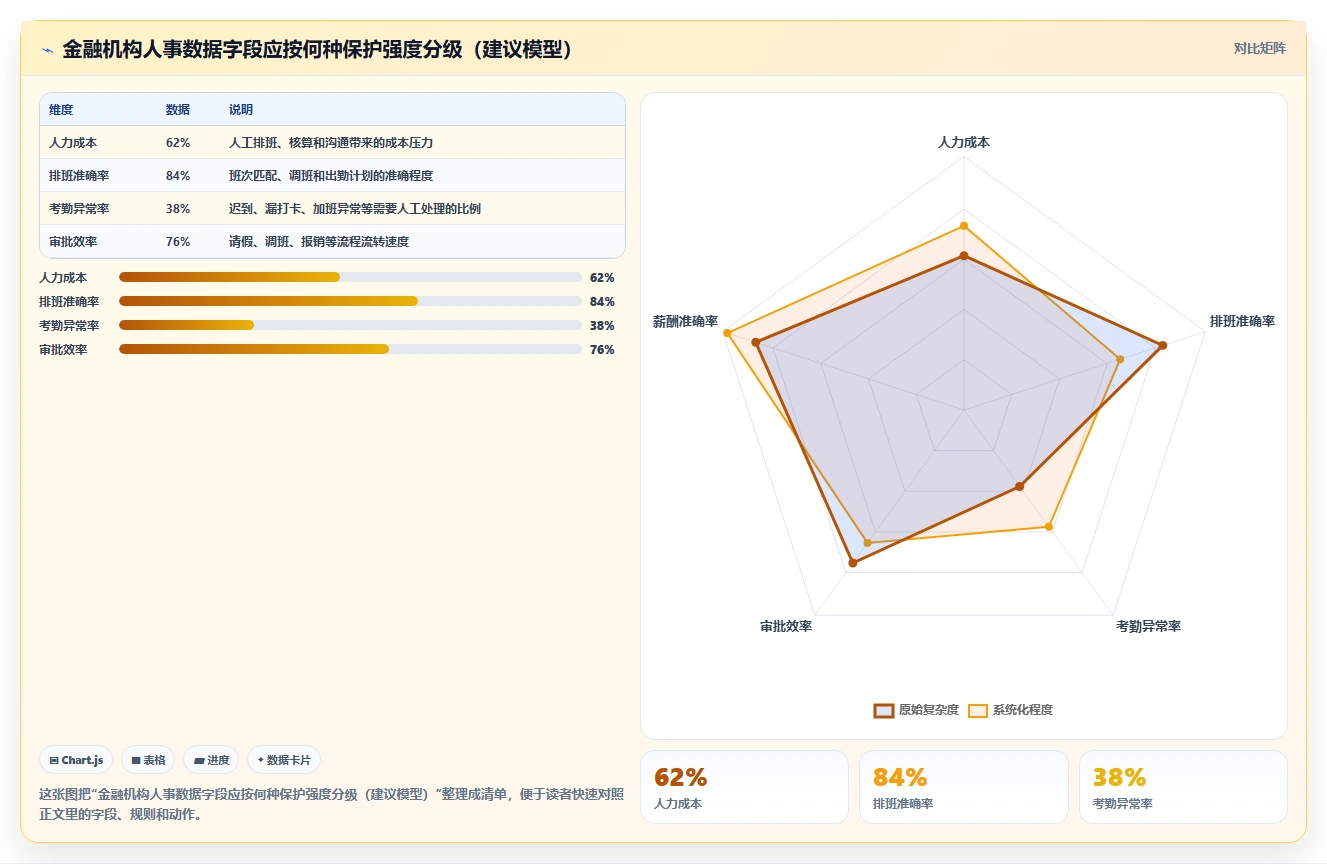Click the 维度 column header
This screenshot has height=864, width=1327.
pos(61,110)
